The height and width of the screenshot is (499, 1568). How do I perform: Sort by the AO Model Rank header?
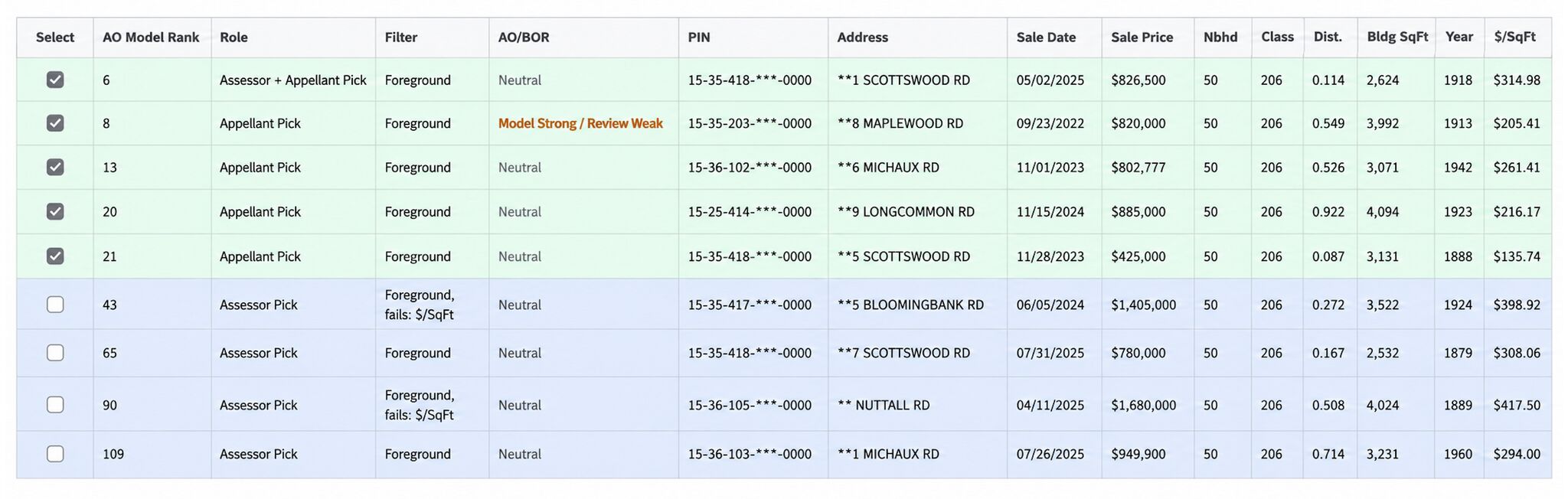click(x=151, y=38)
